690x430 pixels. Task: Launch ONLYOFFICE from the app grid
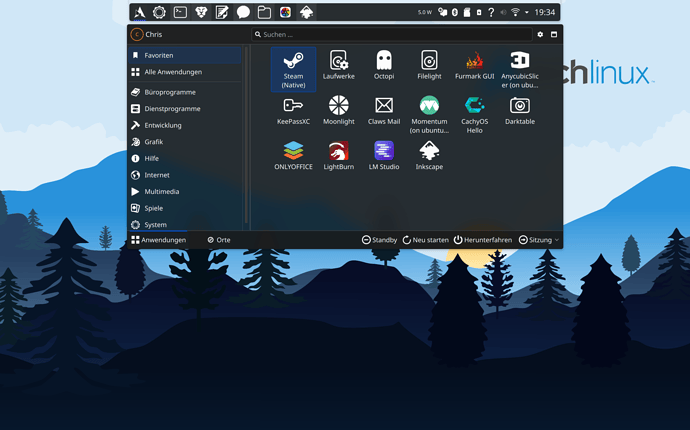click(293, 155)
